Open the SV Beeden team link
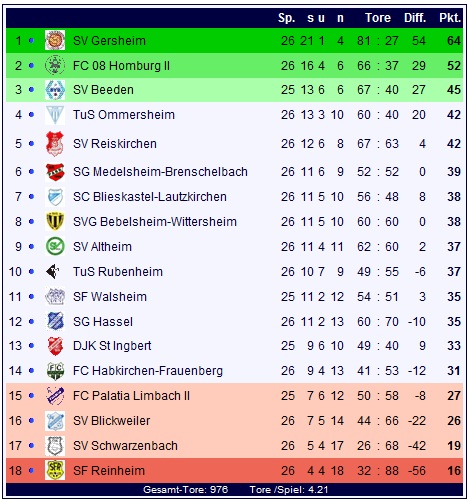The height and width of the screenshot is (502, 469). (103, 90)
